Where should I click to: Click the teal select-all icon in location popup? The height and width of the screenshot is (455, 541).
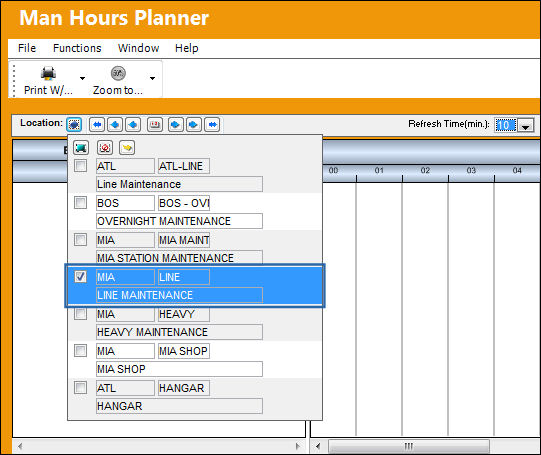tap(81, 148)
